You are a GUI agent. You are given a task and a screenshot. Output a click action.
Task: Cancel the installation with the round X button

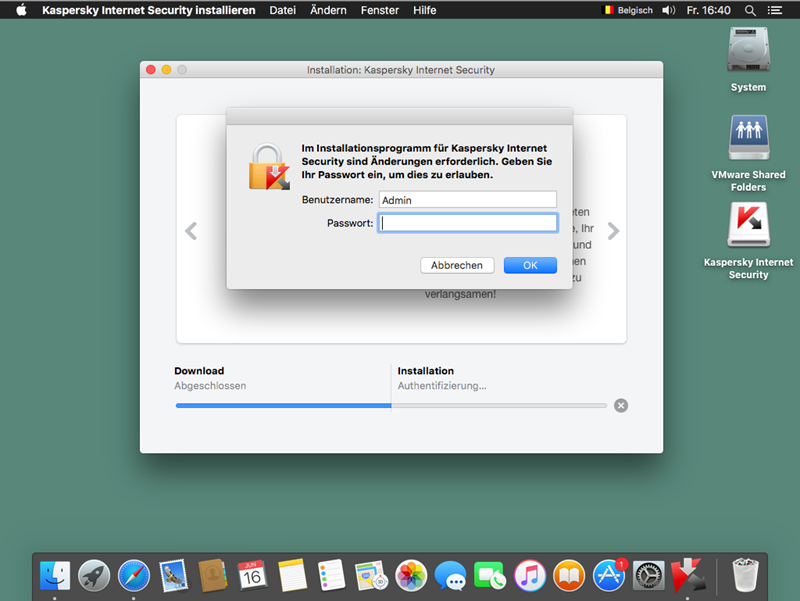(621, 405)
